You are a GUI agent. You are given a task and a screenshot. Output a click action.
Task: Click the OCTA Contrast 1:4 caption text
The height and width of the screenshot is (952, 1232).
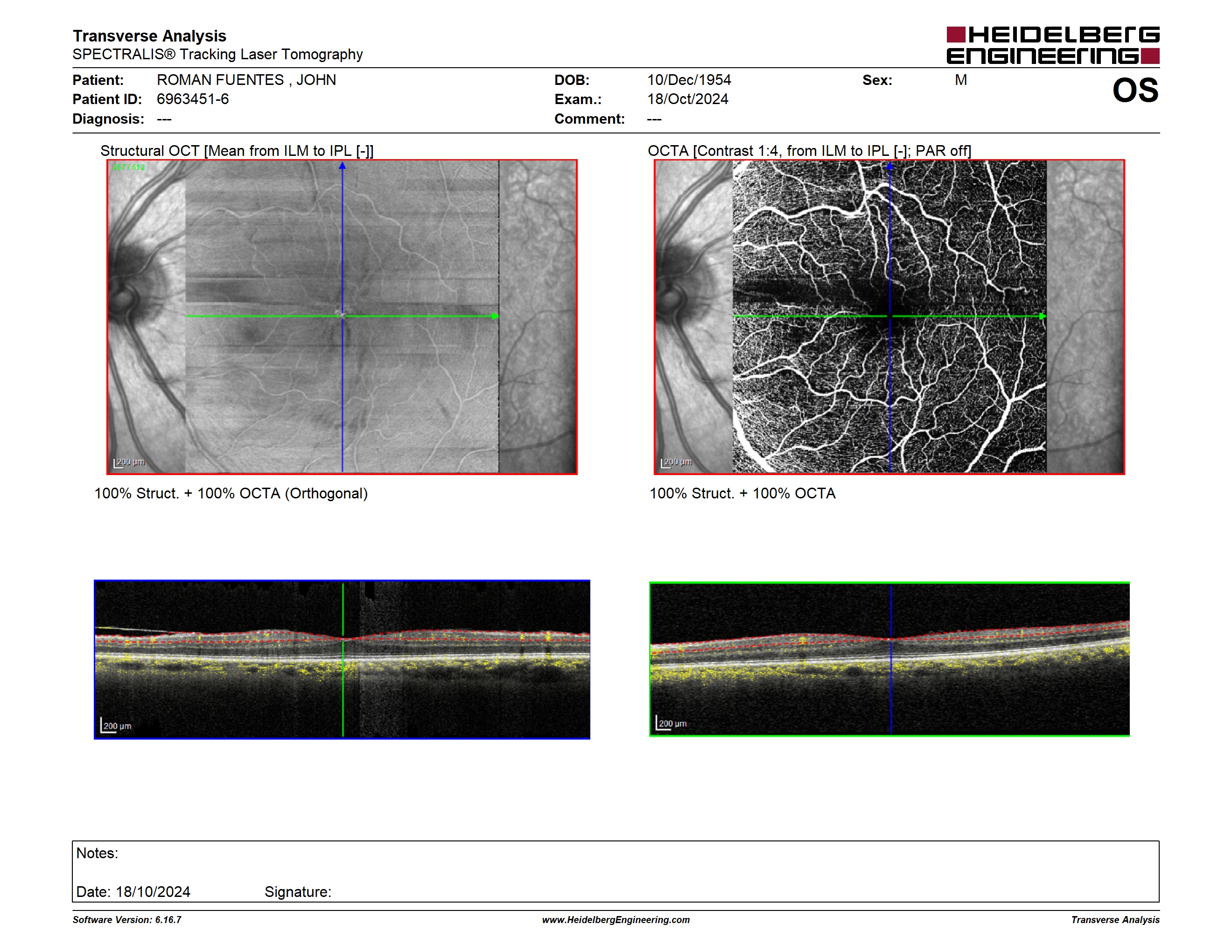pyautogui.click(x=810, y=151)
